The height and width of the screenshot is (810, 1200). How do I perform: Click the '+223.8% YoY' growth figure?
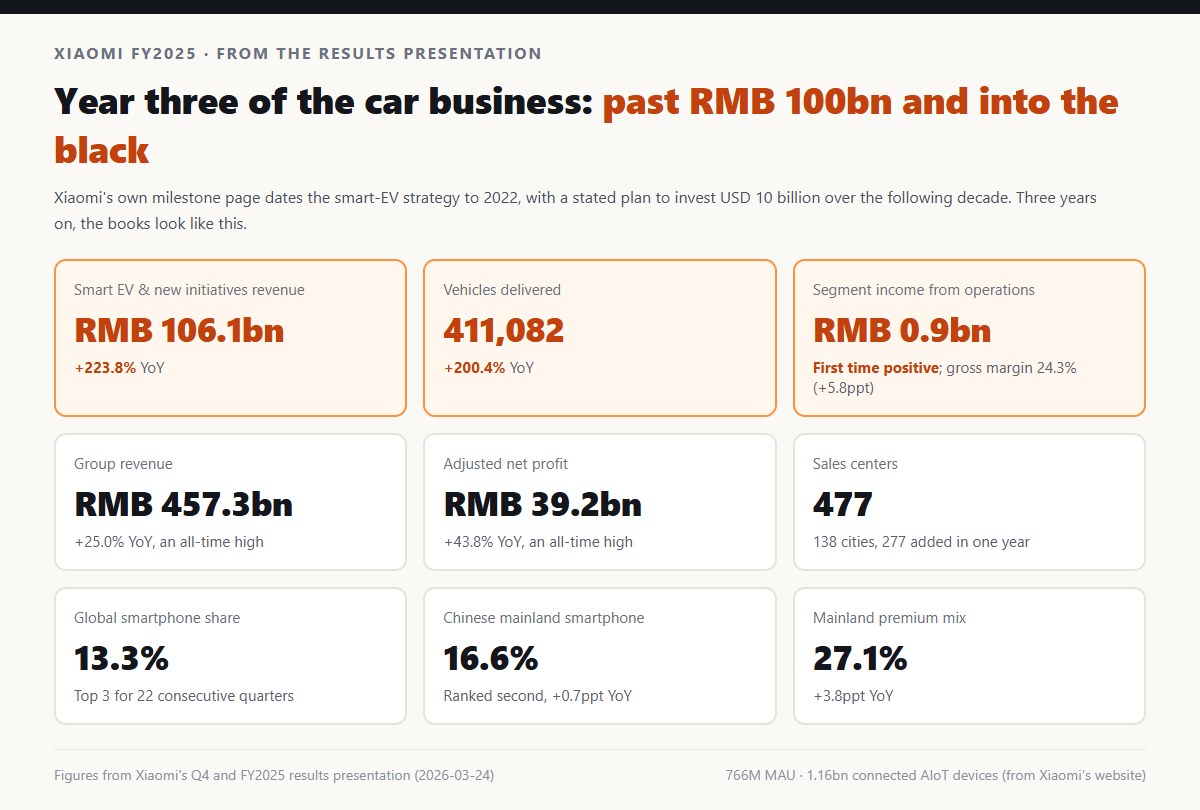point(119,368)
